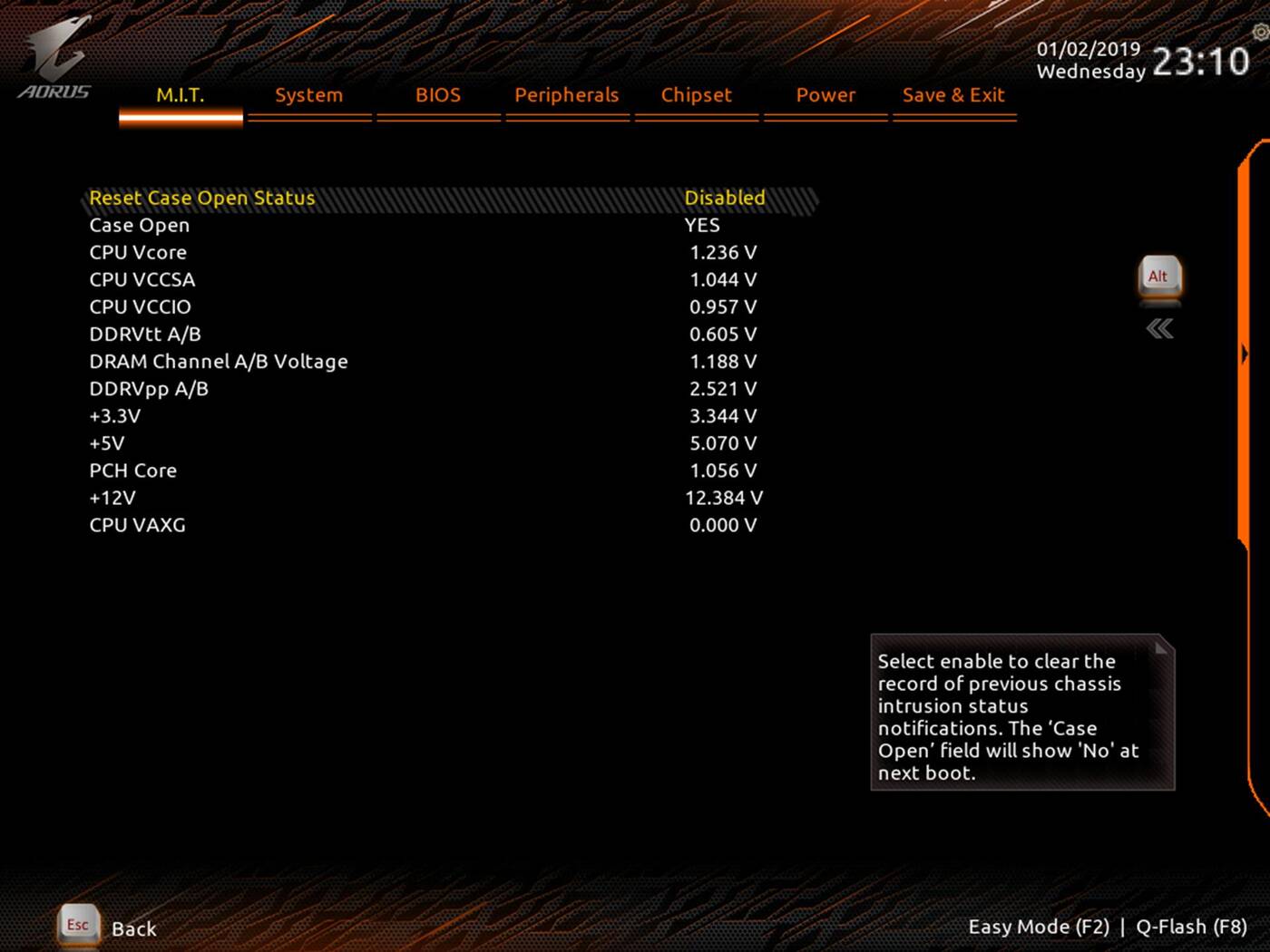This screenshot has height=952, width=1270.
Task: Switch to the Power tab
Action: point(825,94)
